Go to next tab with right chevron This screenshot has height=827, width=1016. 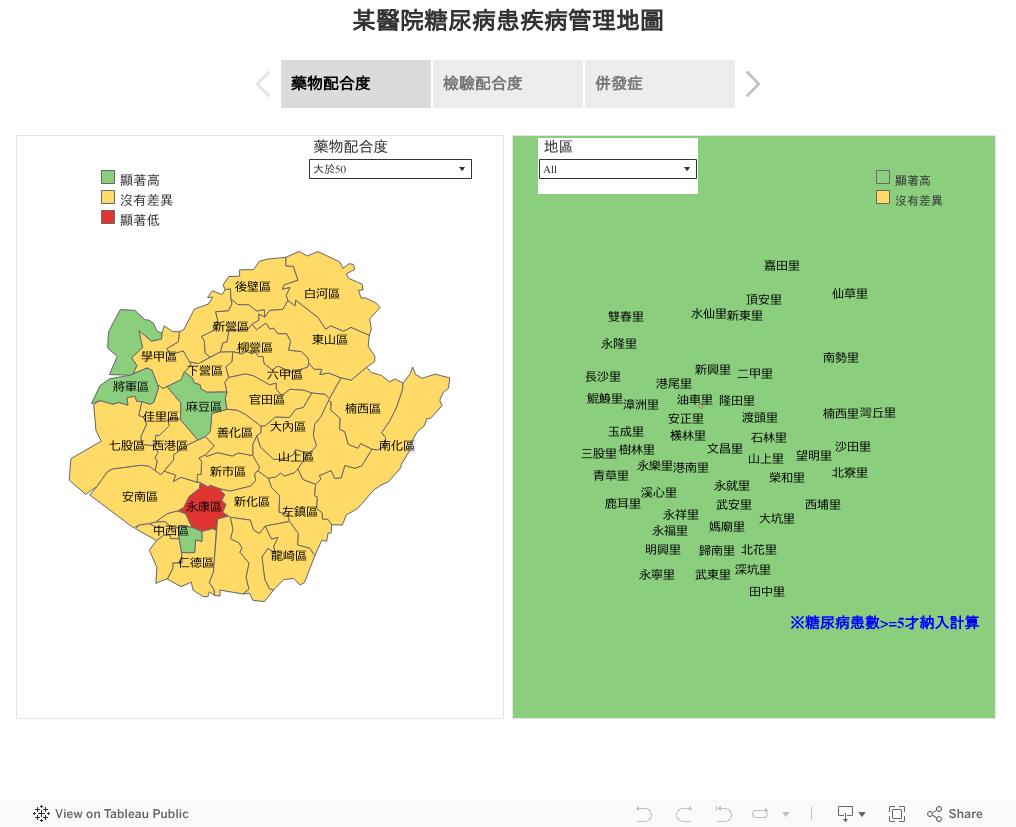pyautogui.click(x=752, y=84)
